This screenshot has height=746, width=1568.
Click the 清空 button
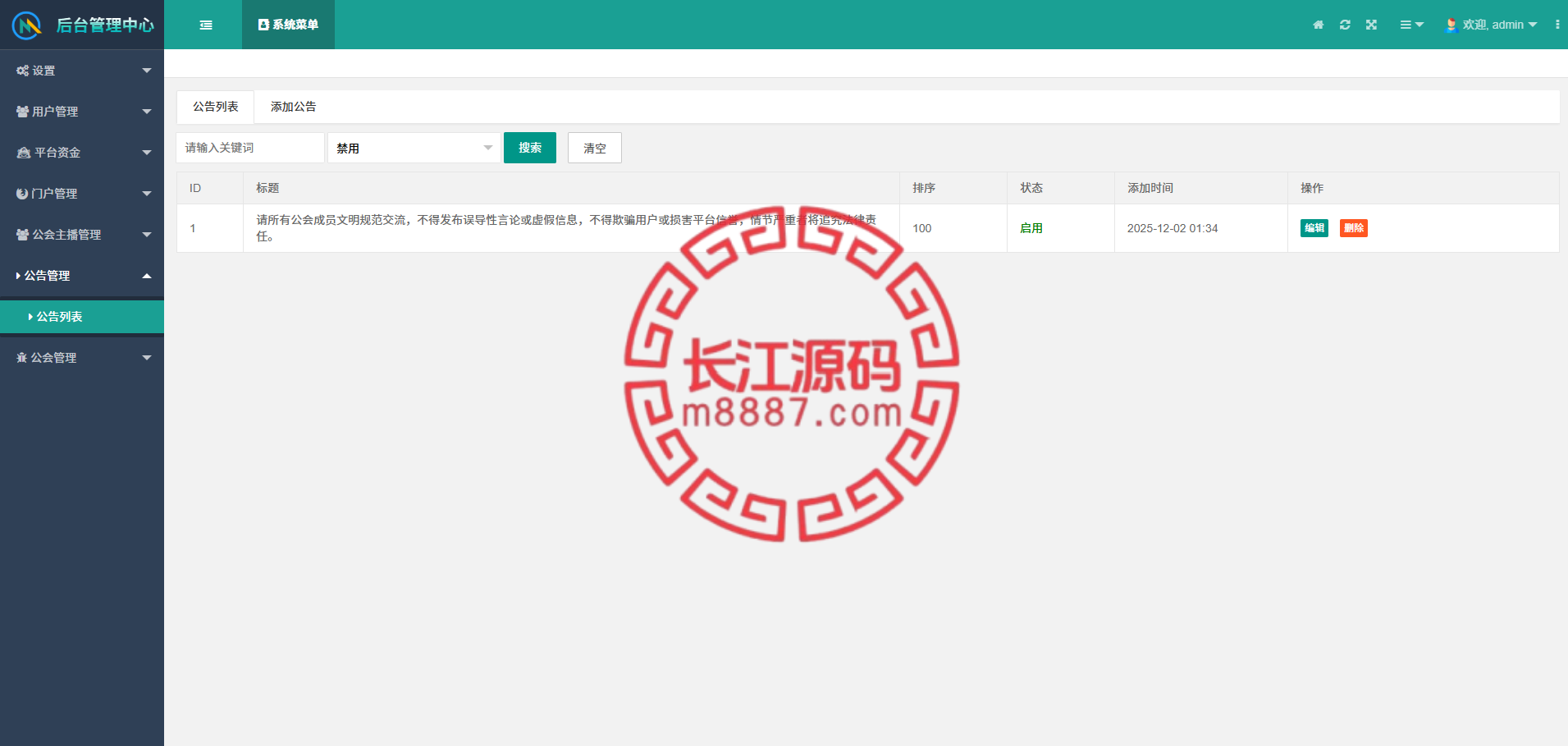coord(595,148)
